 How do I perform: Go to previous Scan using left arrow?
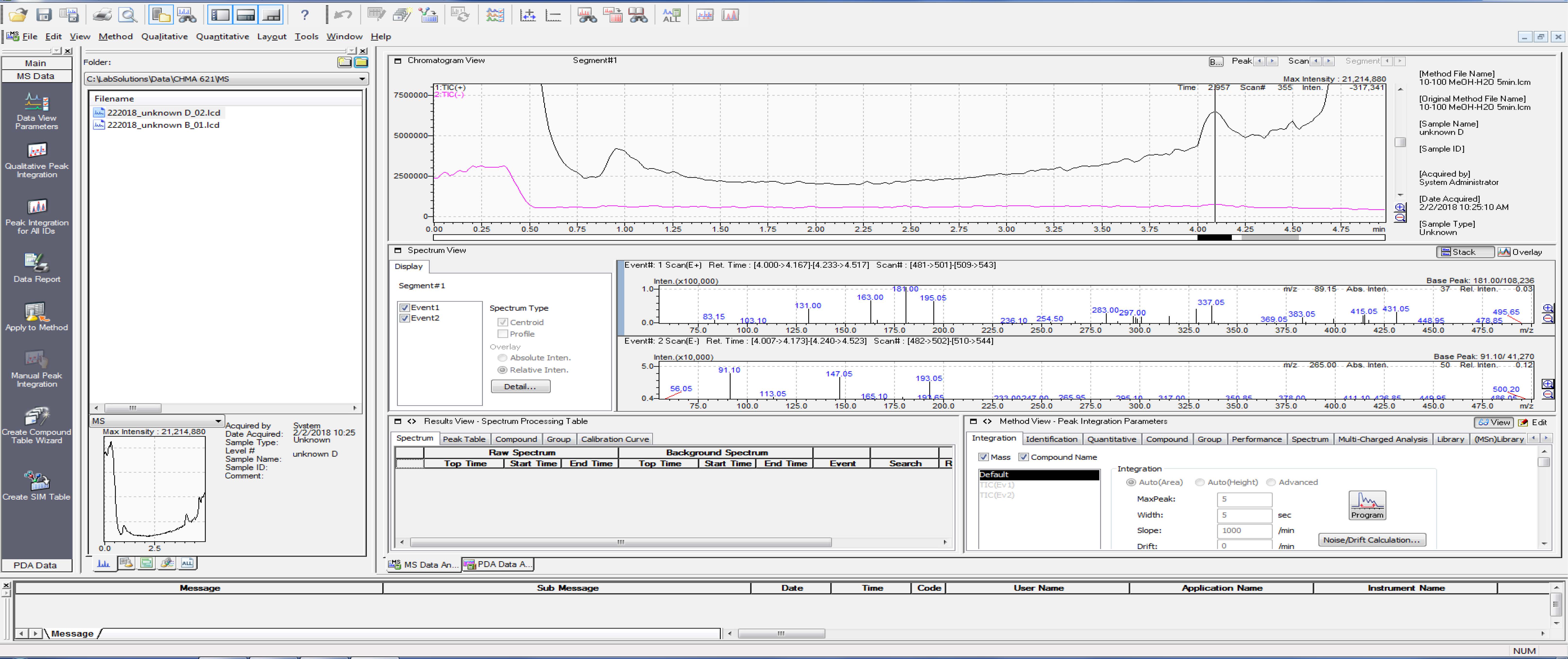(1316, 61)
